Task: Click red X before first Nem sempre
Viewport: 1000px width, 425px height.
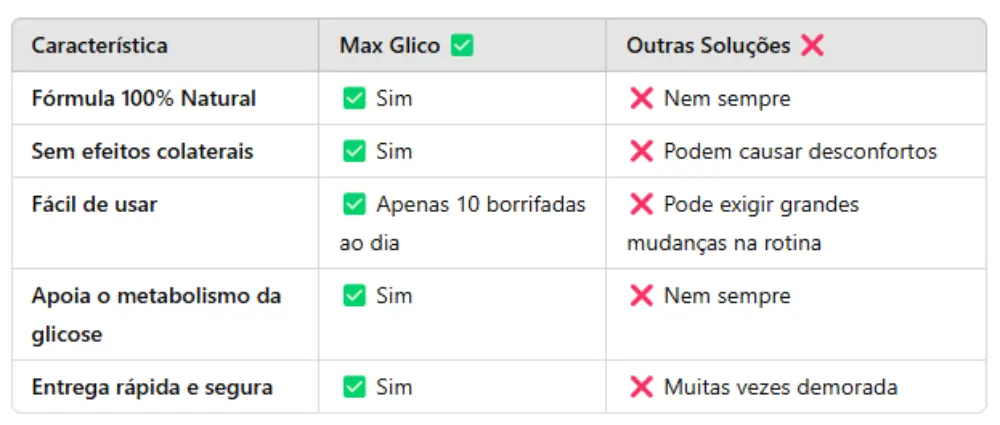Action: coord(641,99)
